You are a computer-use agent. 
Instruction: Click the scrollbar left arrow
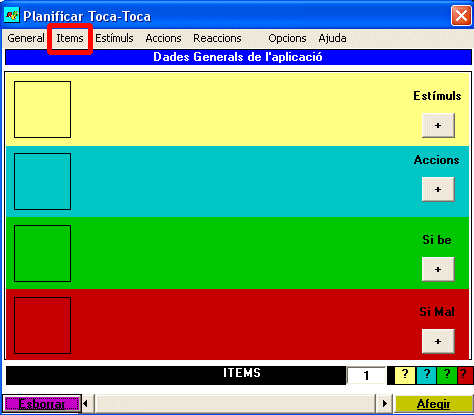(86, 404)
